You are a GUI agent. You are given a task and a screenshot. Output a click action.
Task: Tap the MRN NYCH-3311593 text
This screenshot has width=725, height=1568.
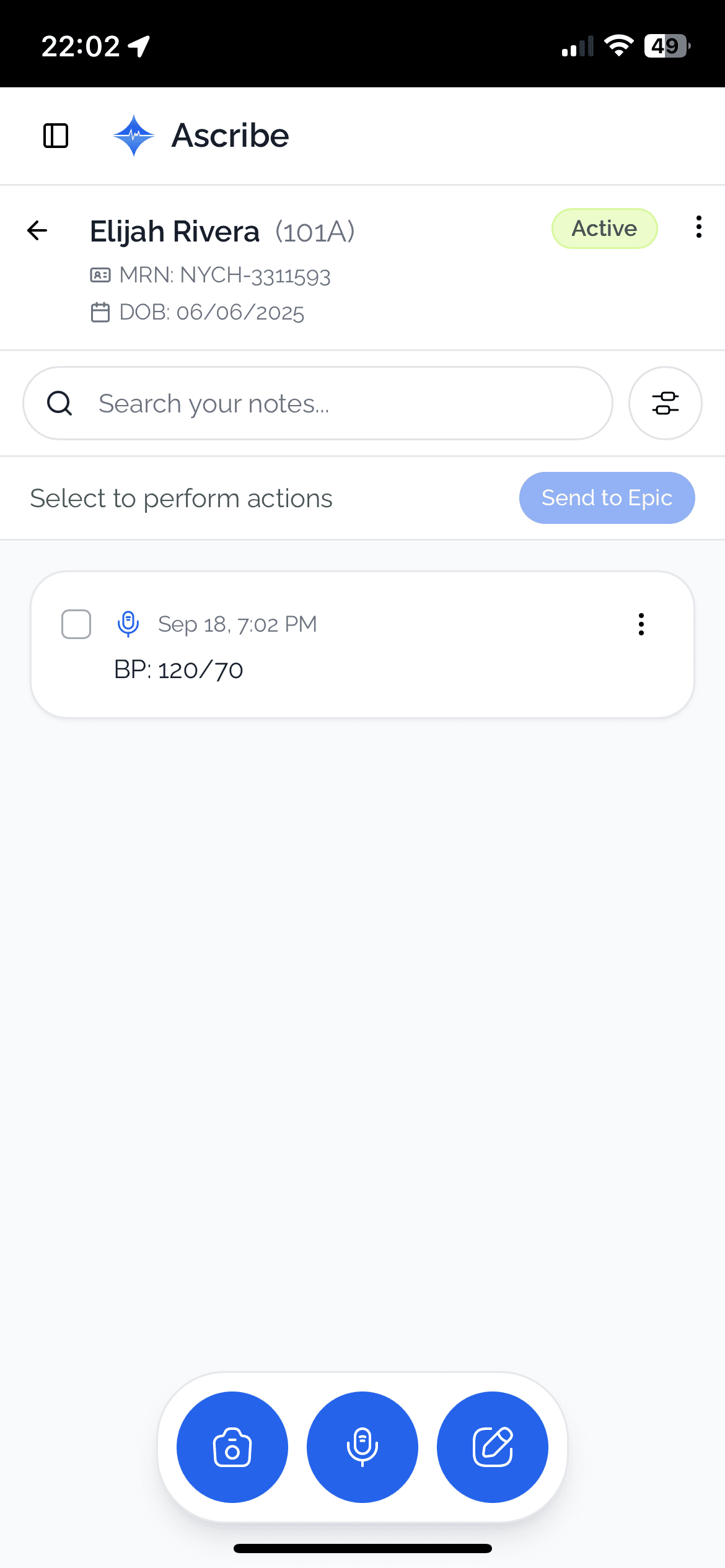coord(224,275)
